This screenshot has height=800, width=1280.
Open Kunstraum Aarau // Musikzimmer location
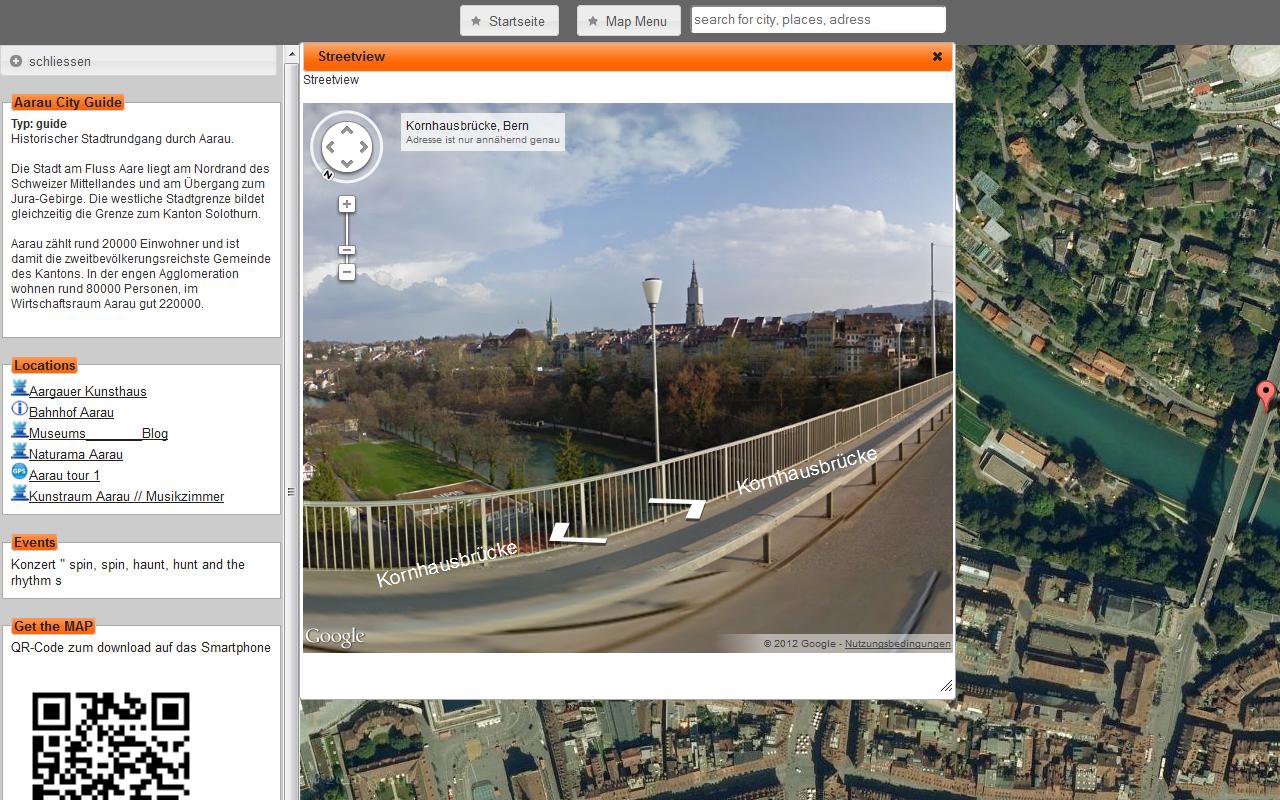(126, 497)
